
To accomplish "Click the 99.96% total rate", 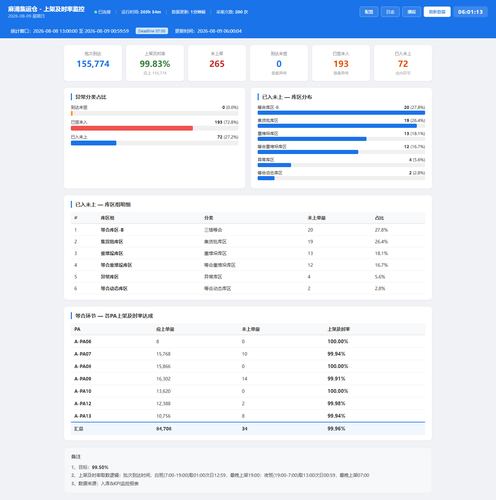I will click(336, 429).
